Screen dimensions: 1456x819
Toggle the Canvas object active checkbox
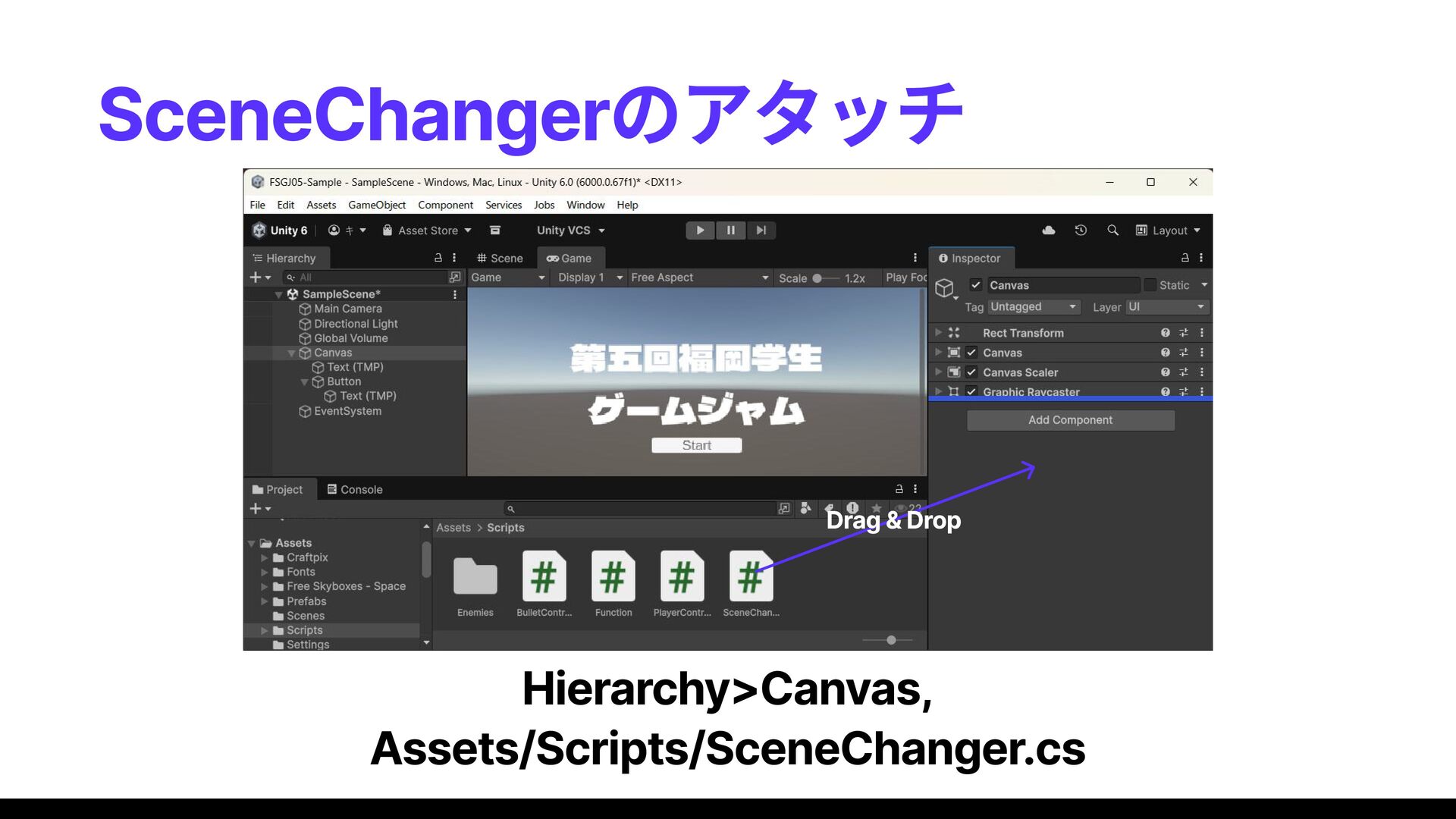point(976,285)
